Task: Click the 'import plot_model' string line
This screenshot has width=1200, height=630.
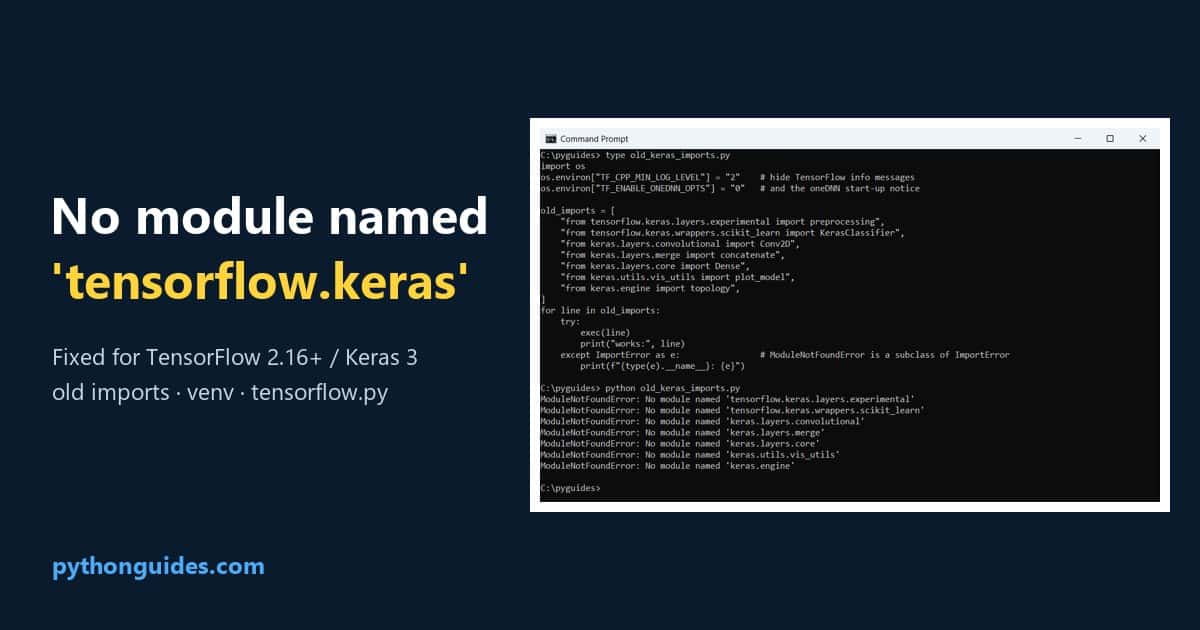Action: point(678,276)
